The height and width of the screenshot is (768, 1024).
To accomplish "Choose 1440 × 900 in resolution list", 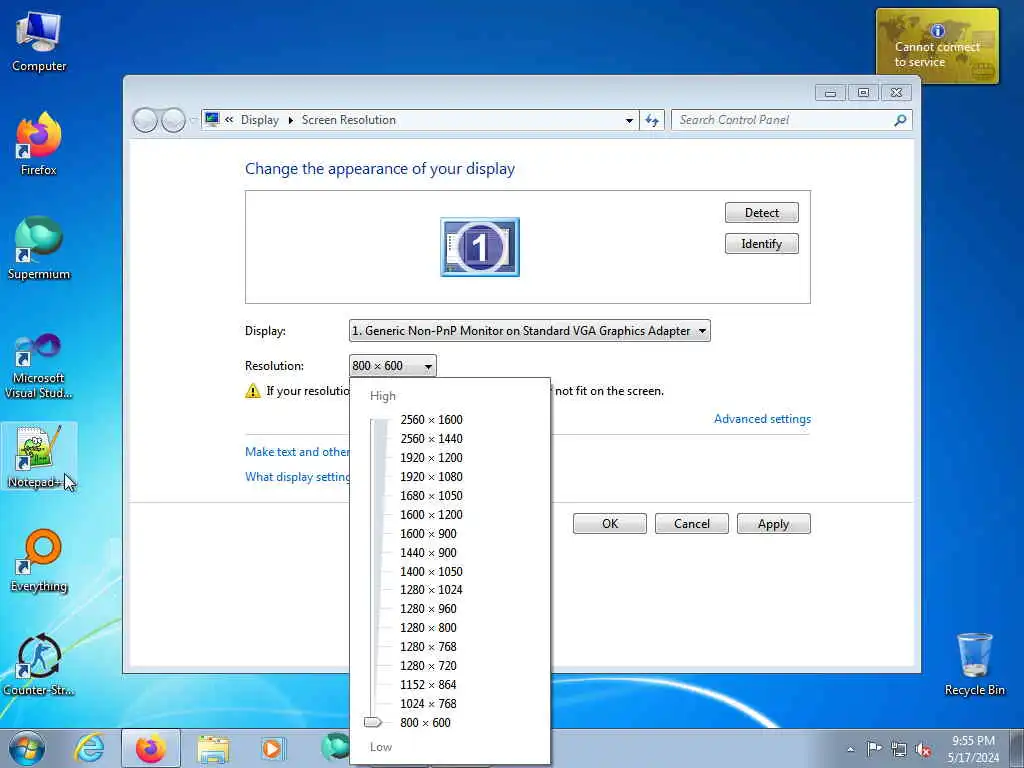I will [x=428, y=552].
